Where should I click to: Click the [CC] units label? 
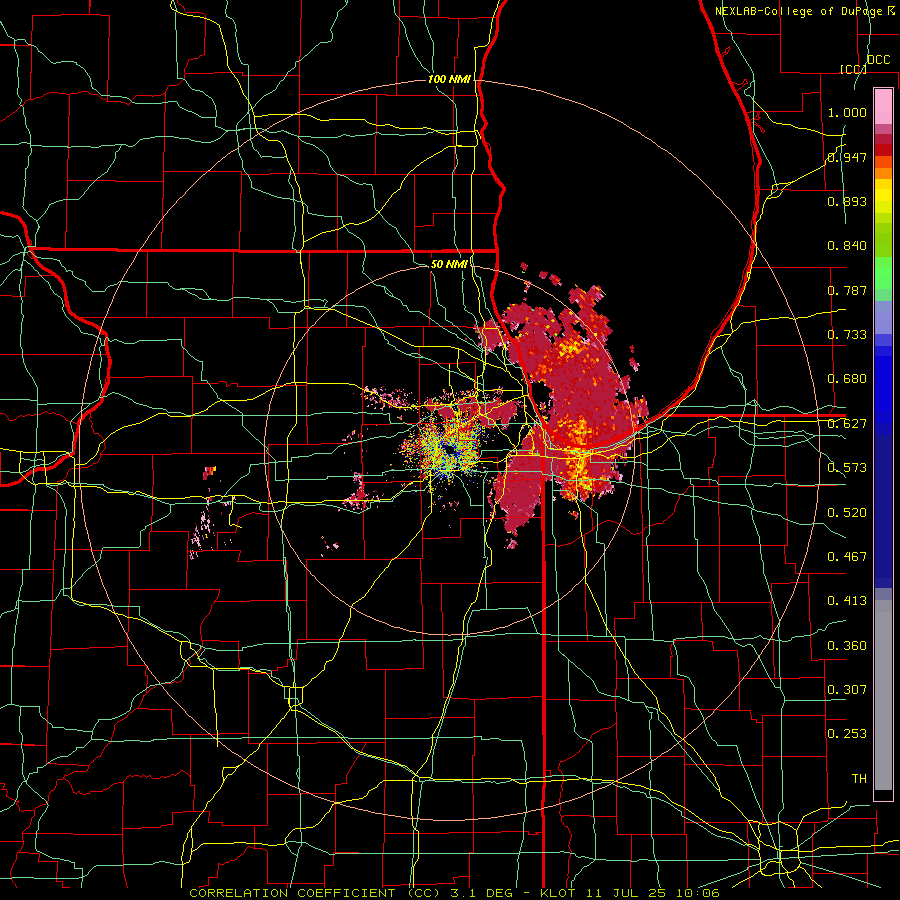[x=854, y=69]
